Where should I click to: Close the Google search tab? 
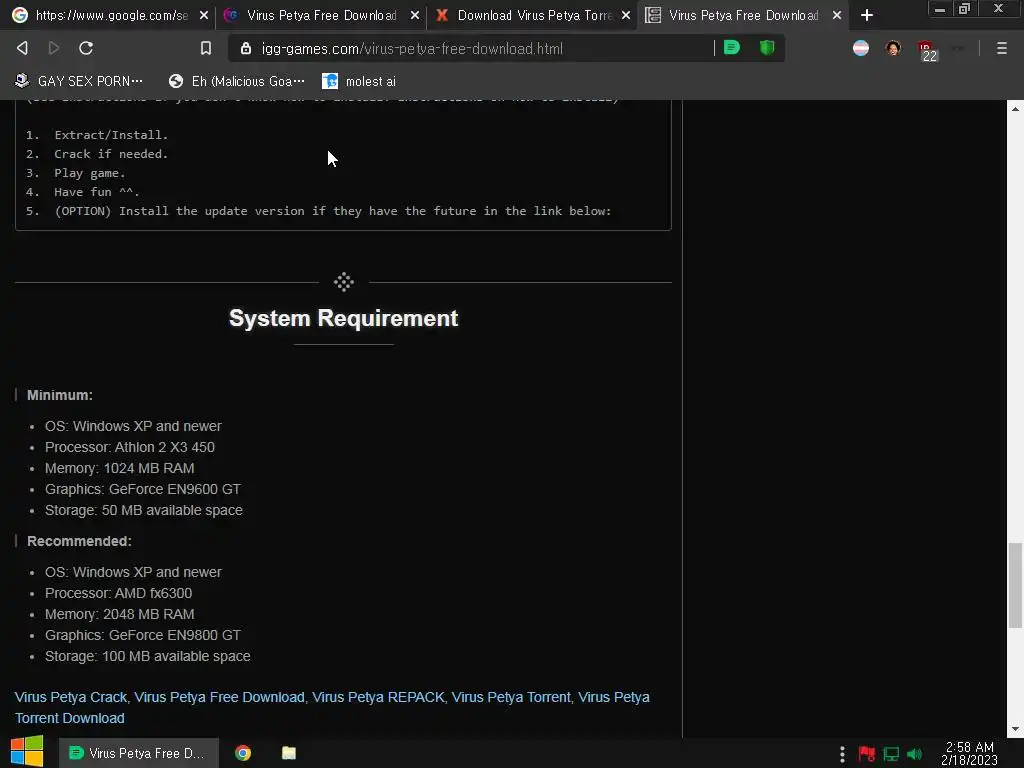(204, 15)
